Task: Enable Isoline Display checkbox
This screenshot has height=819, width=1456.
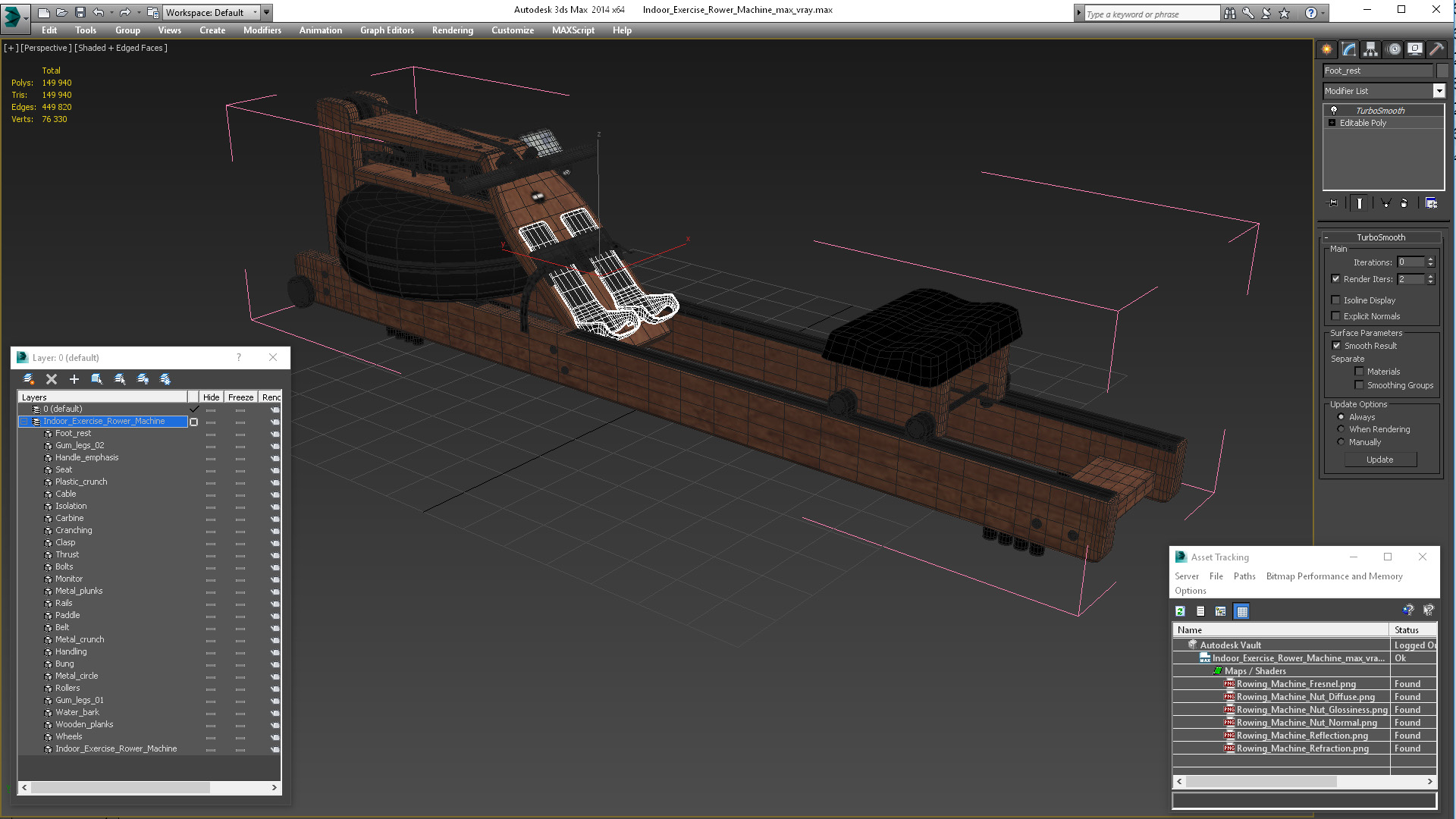Action: pyautogui.click(x=1337, y=300)
